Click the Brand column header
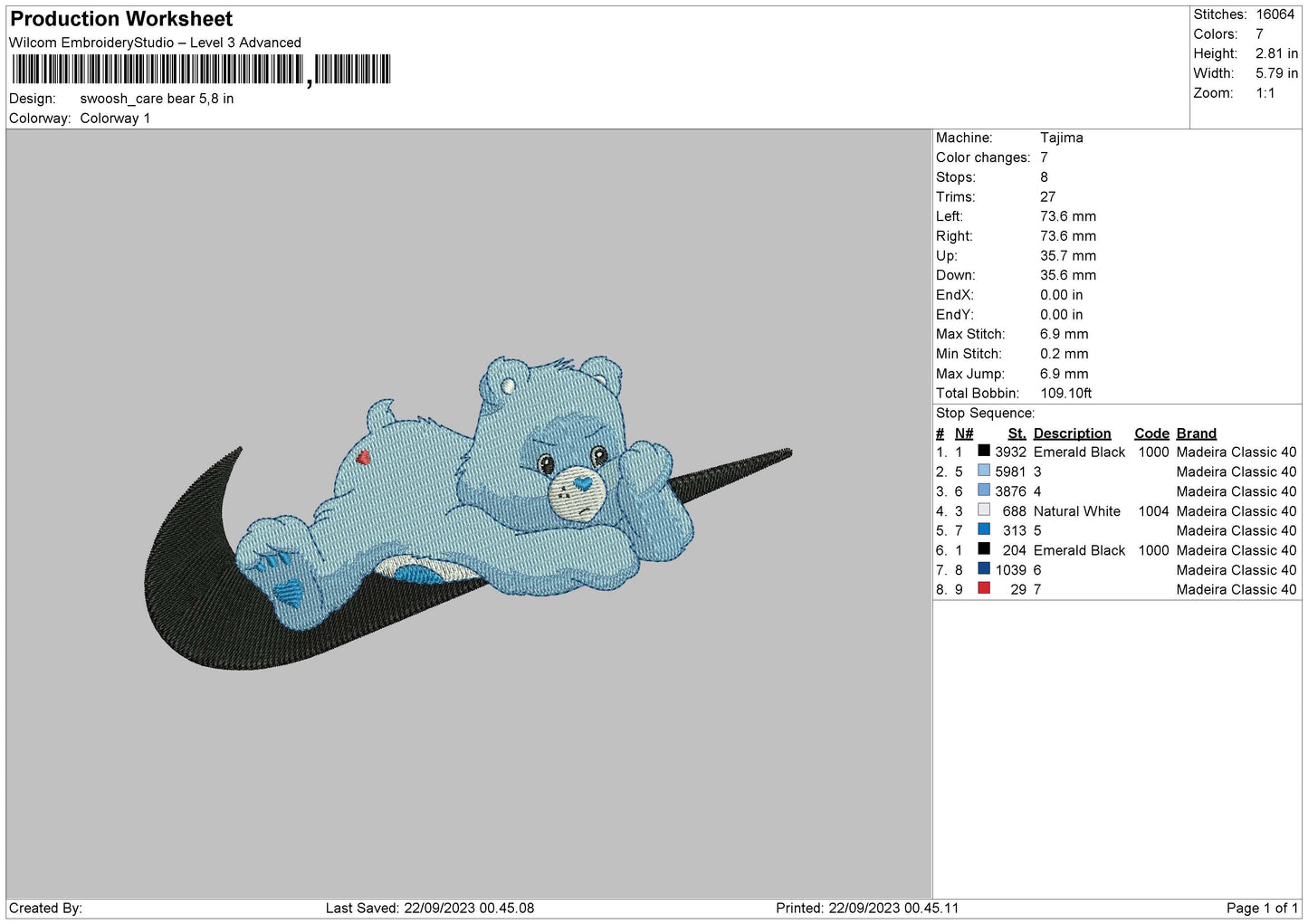Image resolution: width=1308 pixels, height=924 pixels. (x=1196, y=433)
